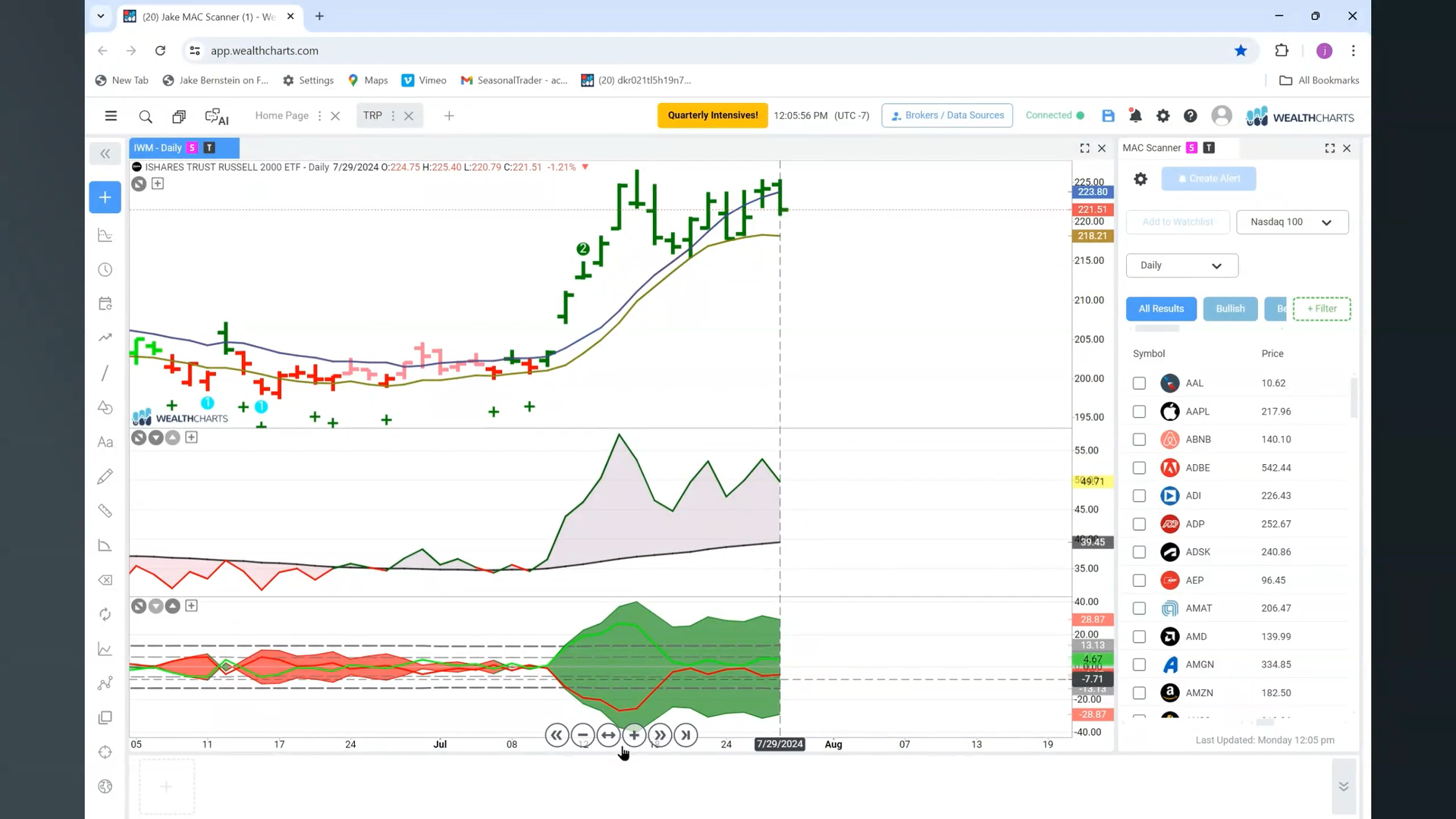Image resolution: width=1456 pixels, height=819 pixels.
Task: Open the AI chat assistant icon
Action: [217, 116]
